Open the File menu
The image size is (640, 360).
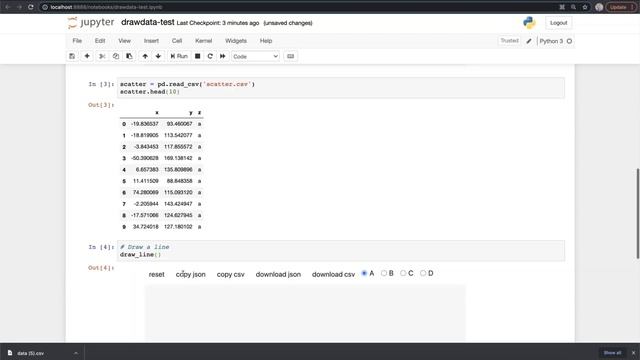pyautogui.click(x=77, y=41)
